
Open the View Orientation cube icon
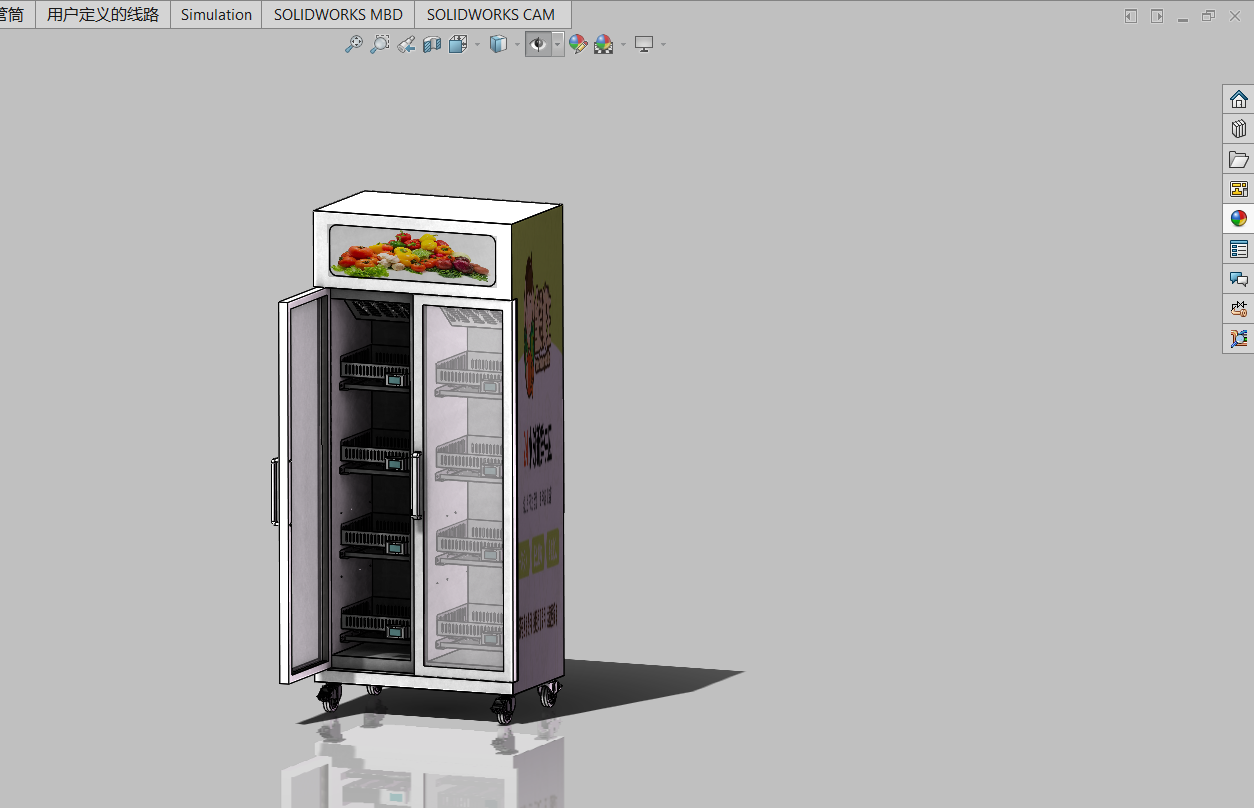click(x=458, y=44)
